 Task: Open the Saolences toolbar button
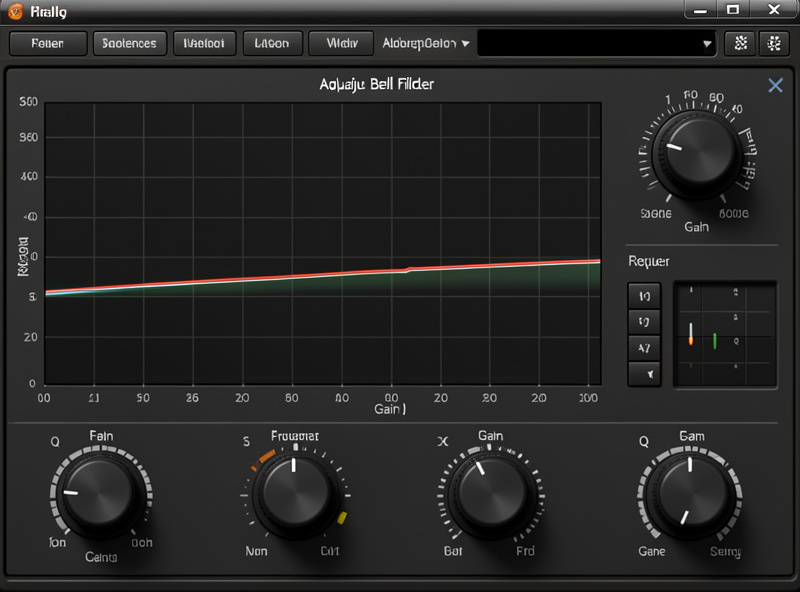click(x=130, y=43)
